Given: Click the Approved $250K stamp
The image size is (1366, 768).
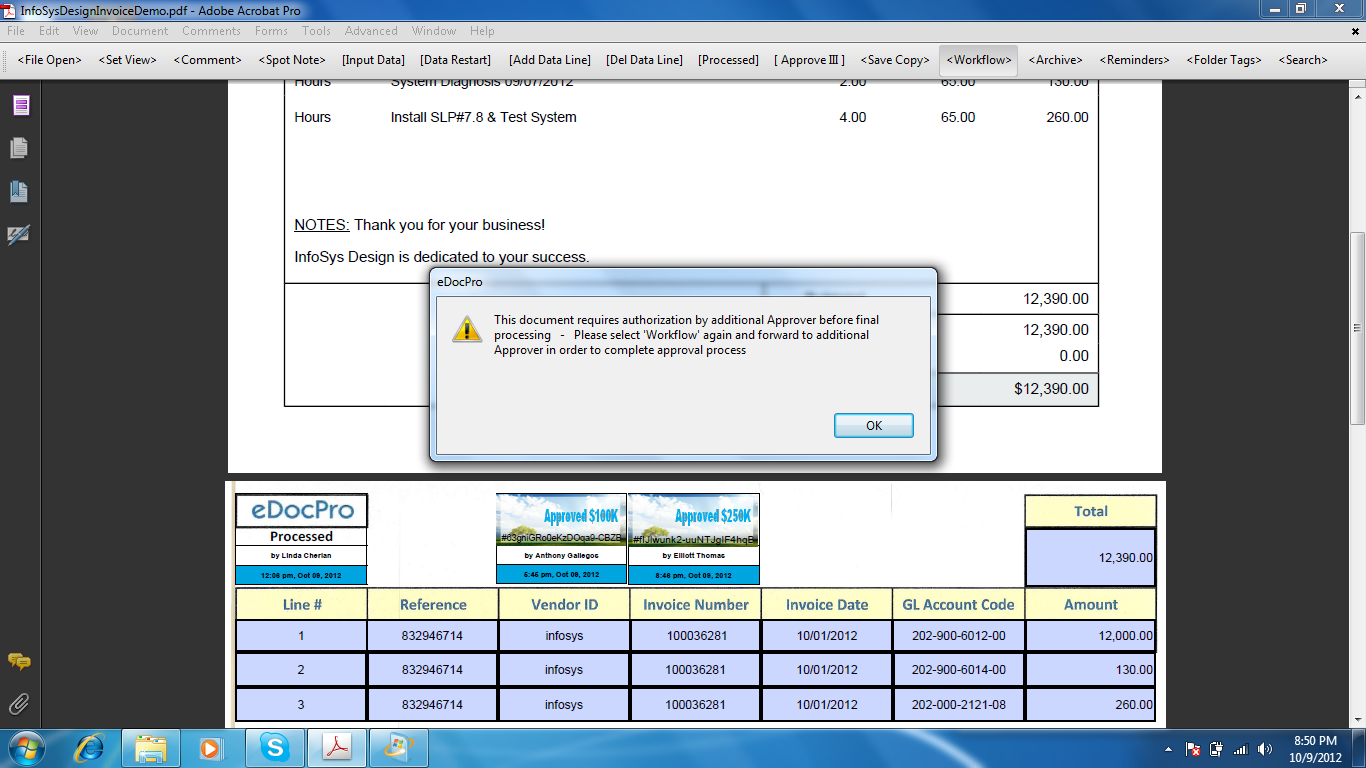Looking at the screenshot, I should [694, 538].
